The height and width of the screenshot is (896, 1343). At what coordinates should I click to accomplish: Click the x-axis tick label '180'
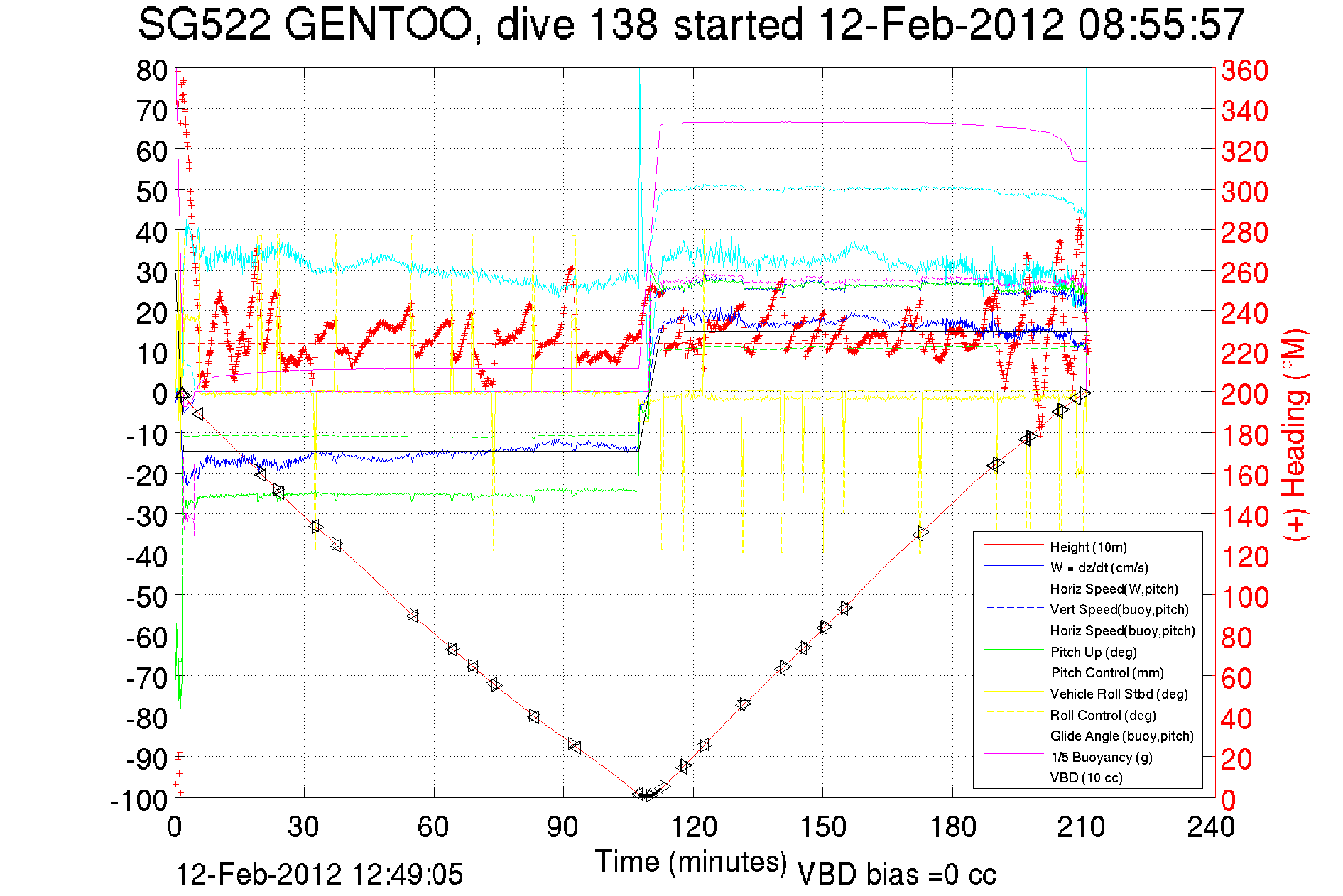pyautogui.click(x=952, y=827)
